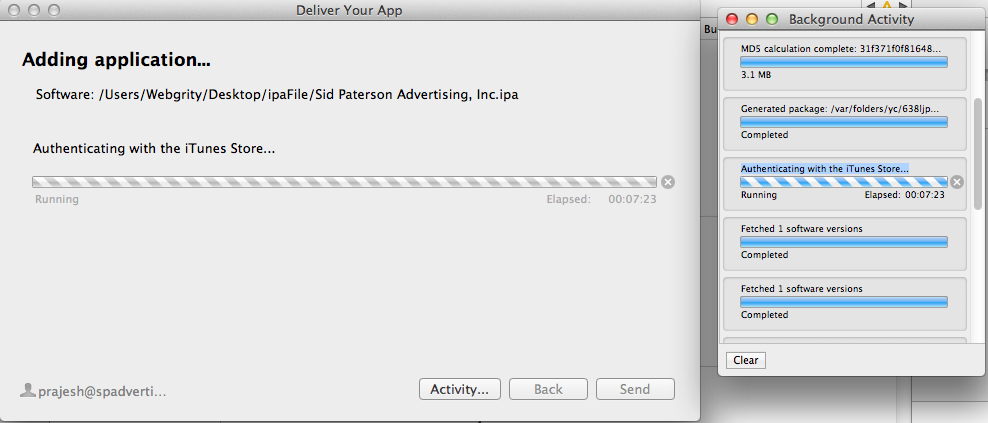Click the striped progress bar in Deliver Your App
Image resolution: width=988 pixels, height=423 pixels.
point(344,182)
